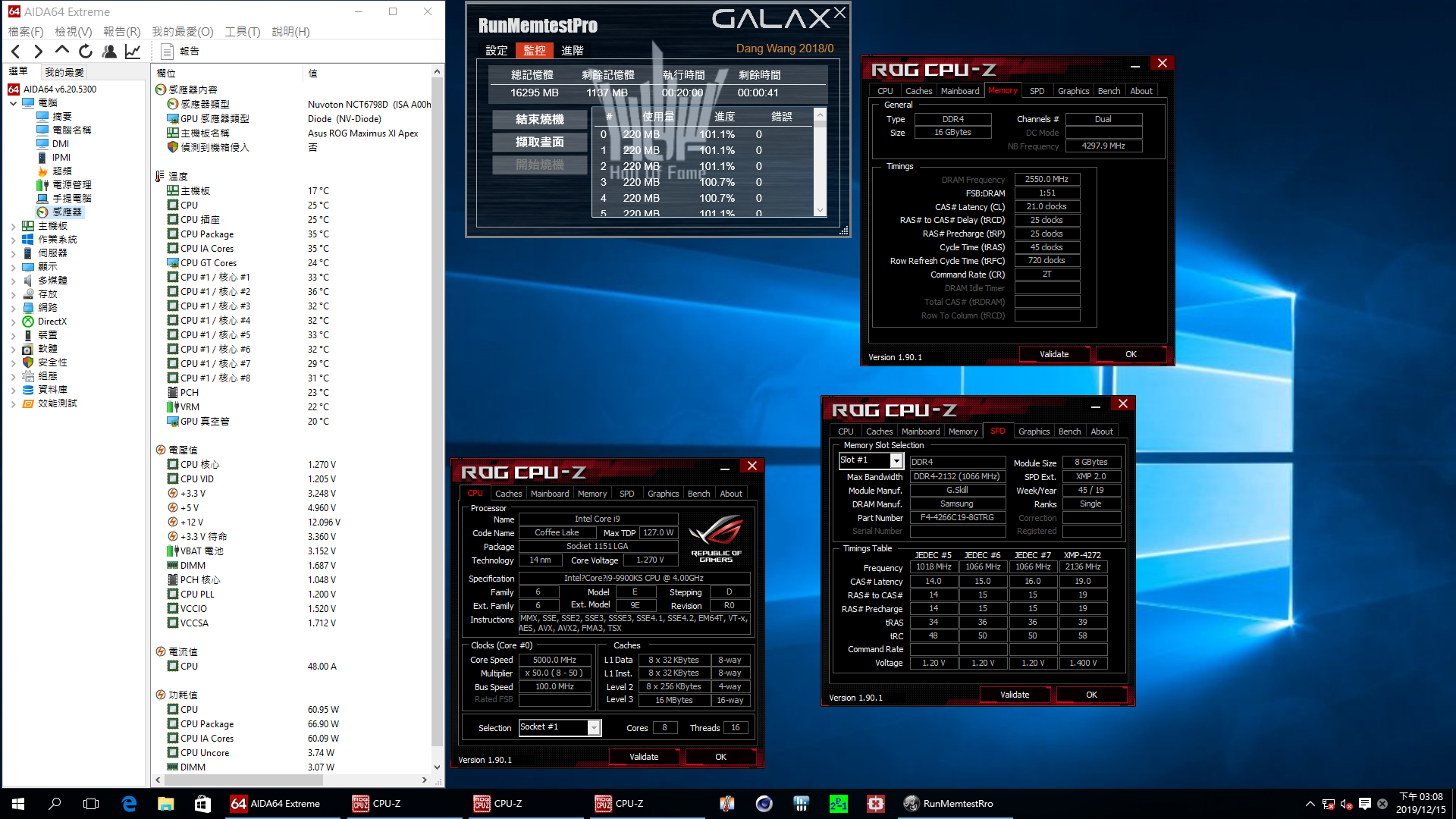Viewport: 1456px width, 819px height.
Task: Click the volume tray icon
Action: tap(1347, 804)
